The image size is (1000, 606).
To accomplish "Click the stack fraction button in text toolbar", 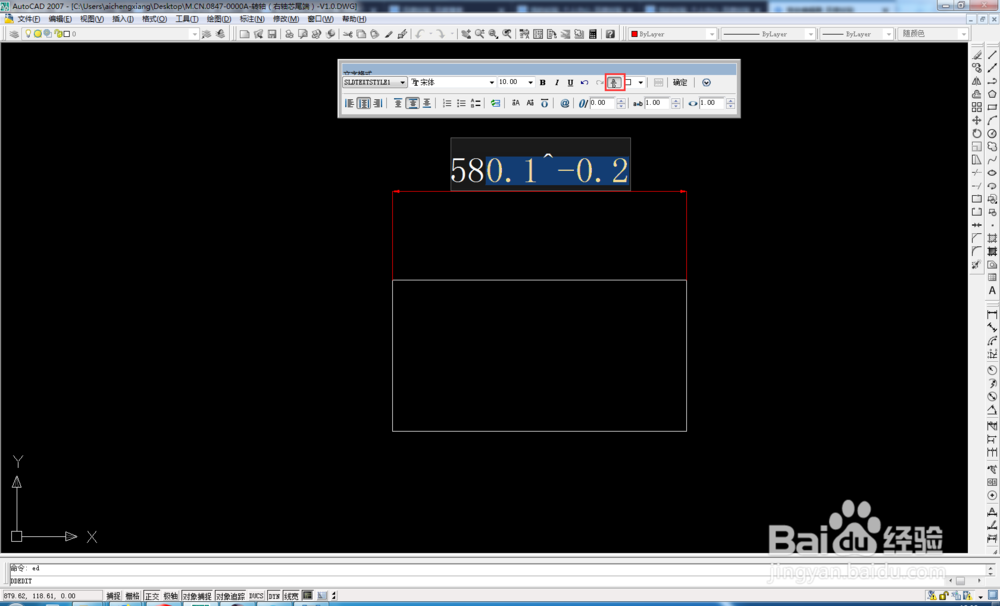I will point(614,82).
